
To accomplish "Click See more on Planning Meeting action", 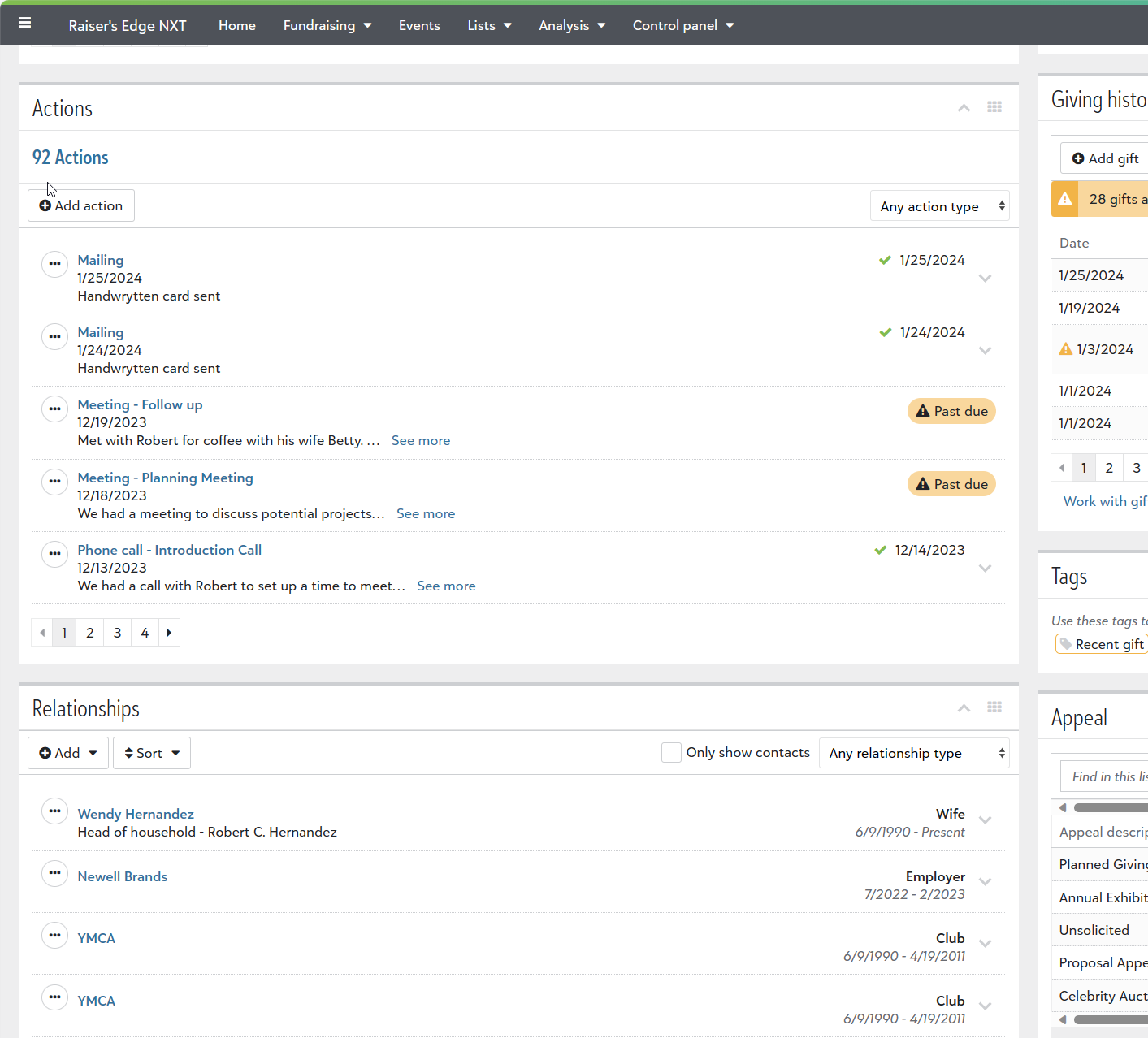I will point(426,513).
